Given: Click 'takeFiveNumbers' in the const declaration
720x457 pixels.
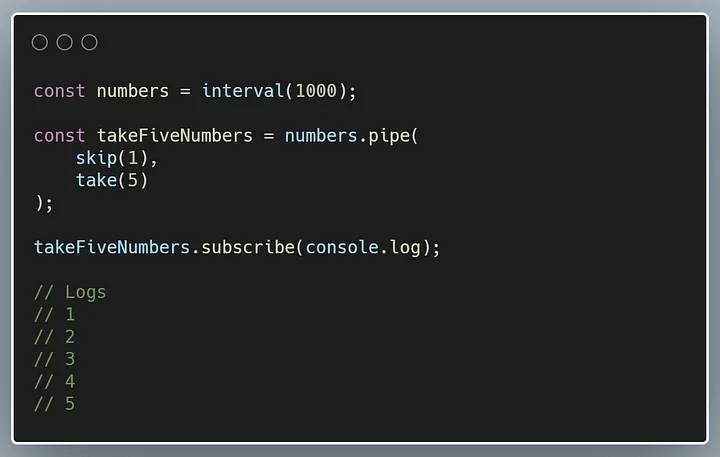Looking at the screenshot, I should pyautogui.click(x=174, y=135).
